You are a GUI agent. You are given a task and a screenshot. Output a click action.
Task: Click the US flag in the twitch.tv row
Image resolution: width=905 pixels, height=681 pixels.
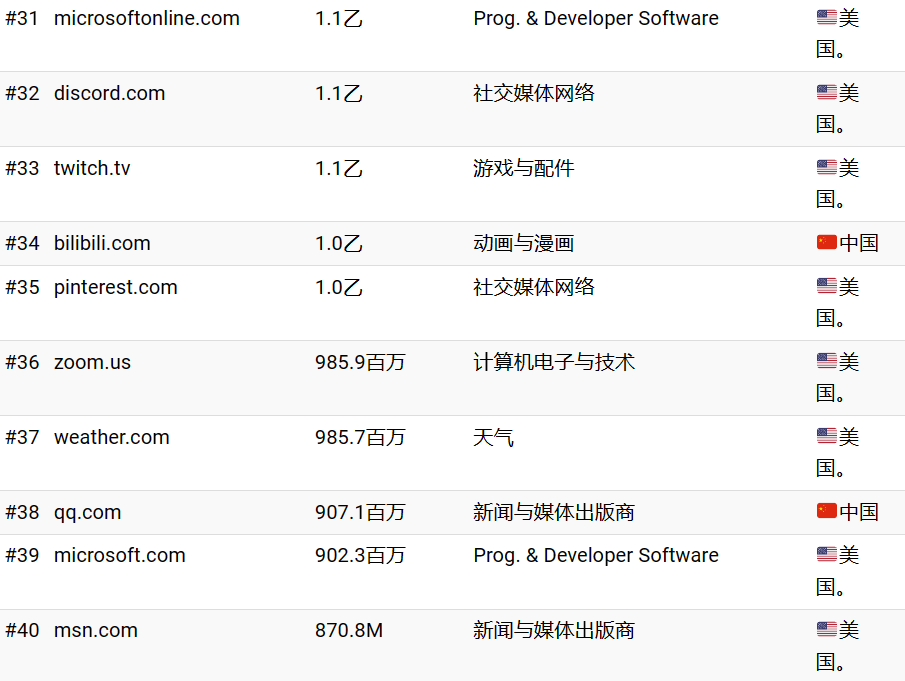(826, 168)
